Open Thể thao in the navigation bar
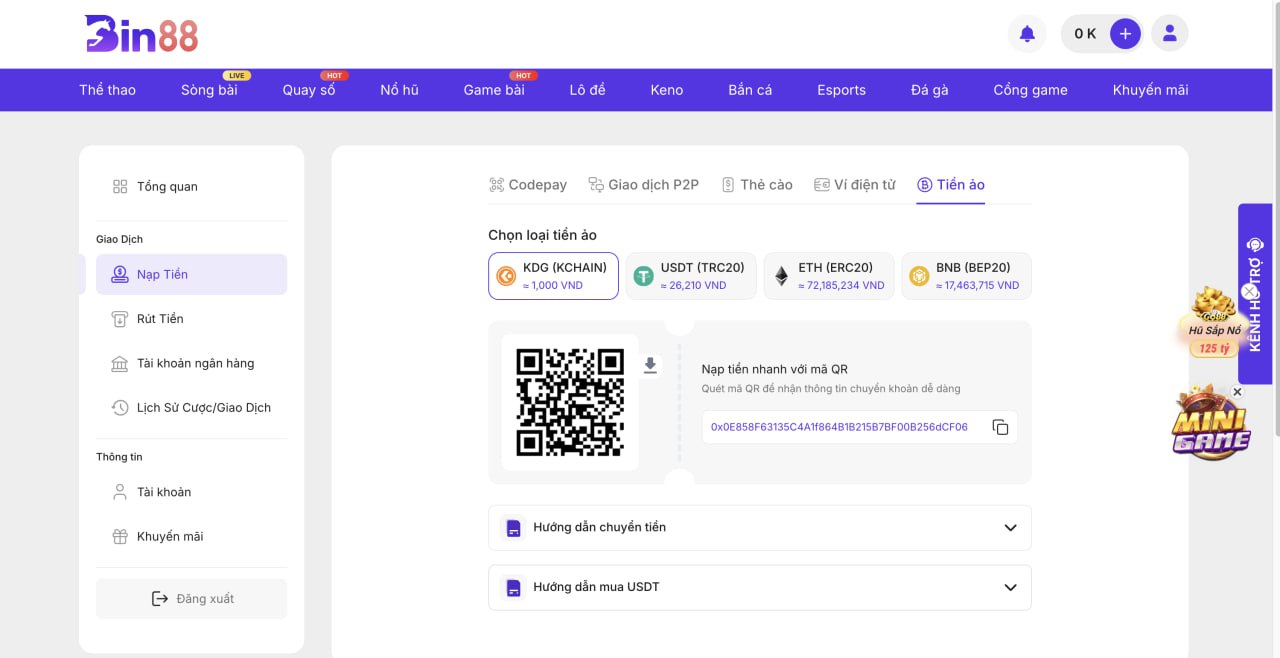This screenshot has width=1280, height=658. (x=108, y=90)
